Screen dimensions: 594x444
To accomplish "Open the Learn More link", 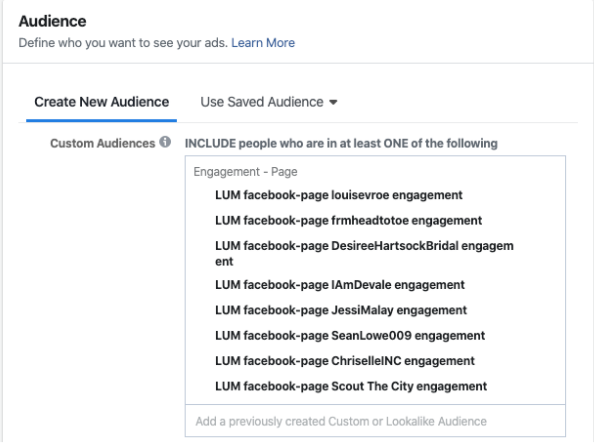I will (263, 43).
